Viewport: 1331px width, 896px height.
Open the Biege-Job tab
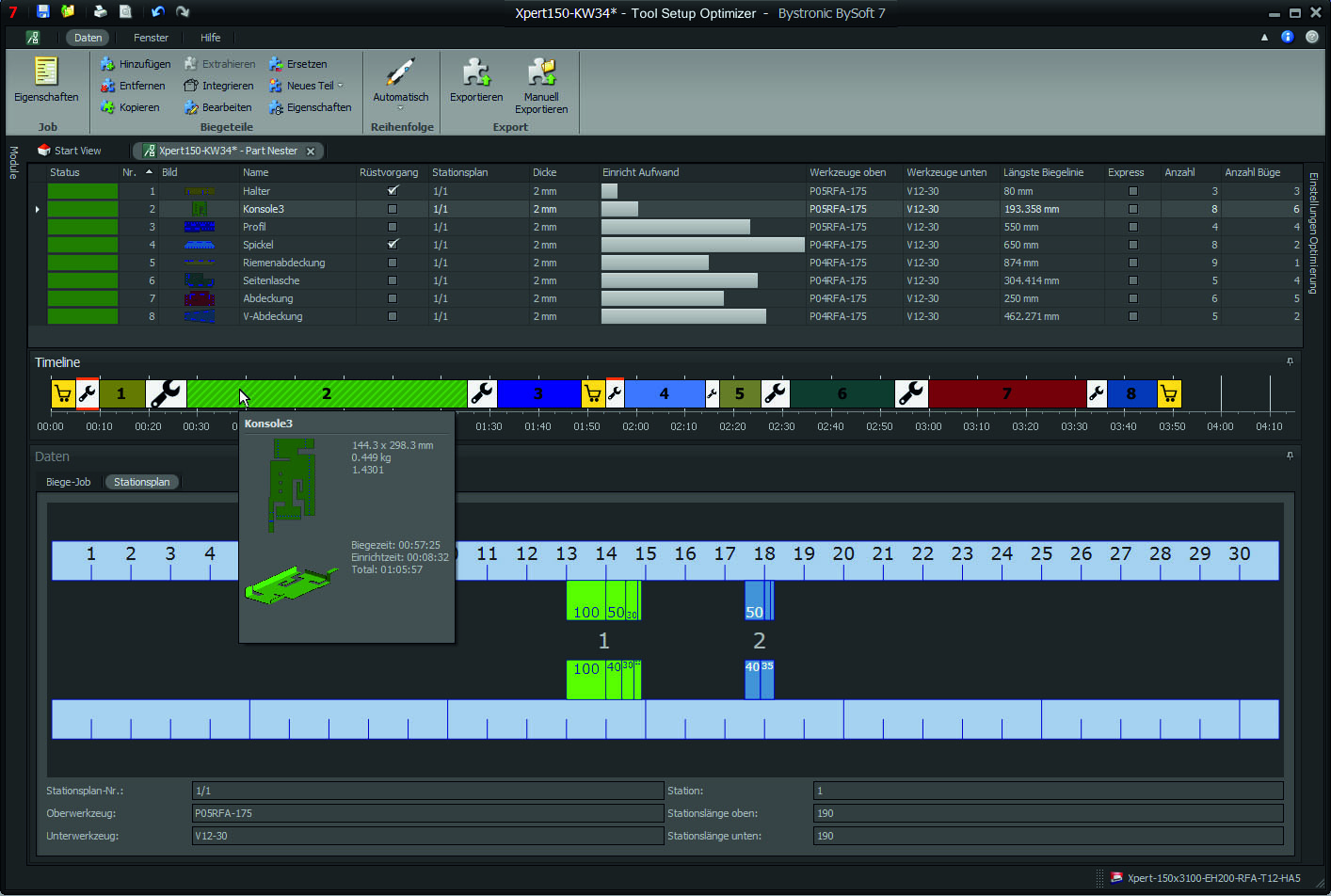click(69, 482)
